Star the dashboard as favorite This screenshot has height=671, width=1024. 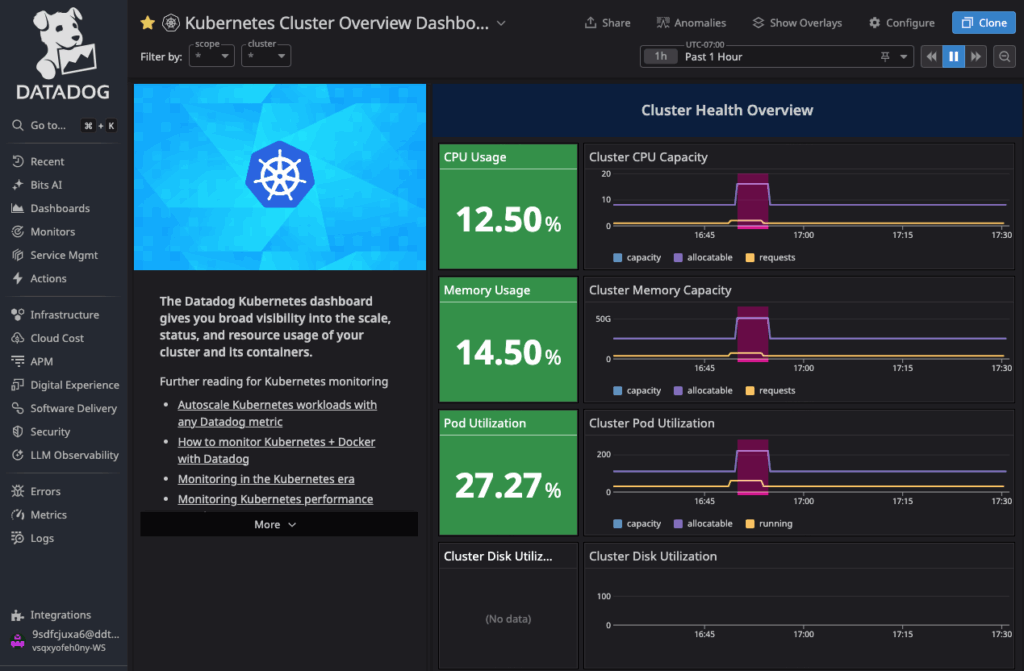point(147,22)
